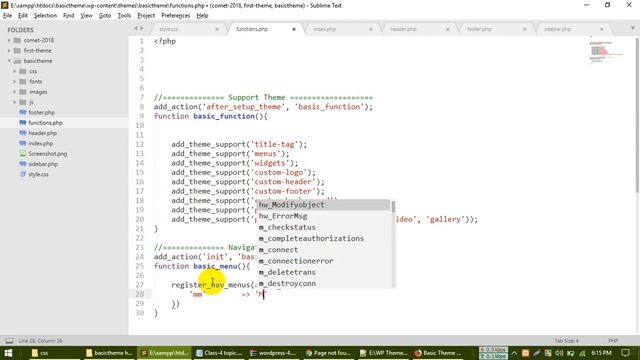
Task: Expand the fonts subfolder arrow
Action: (15, 81)
